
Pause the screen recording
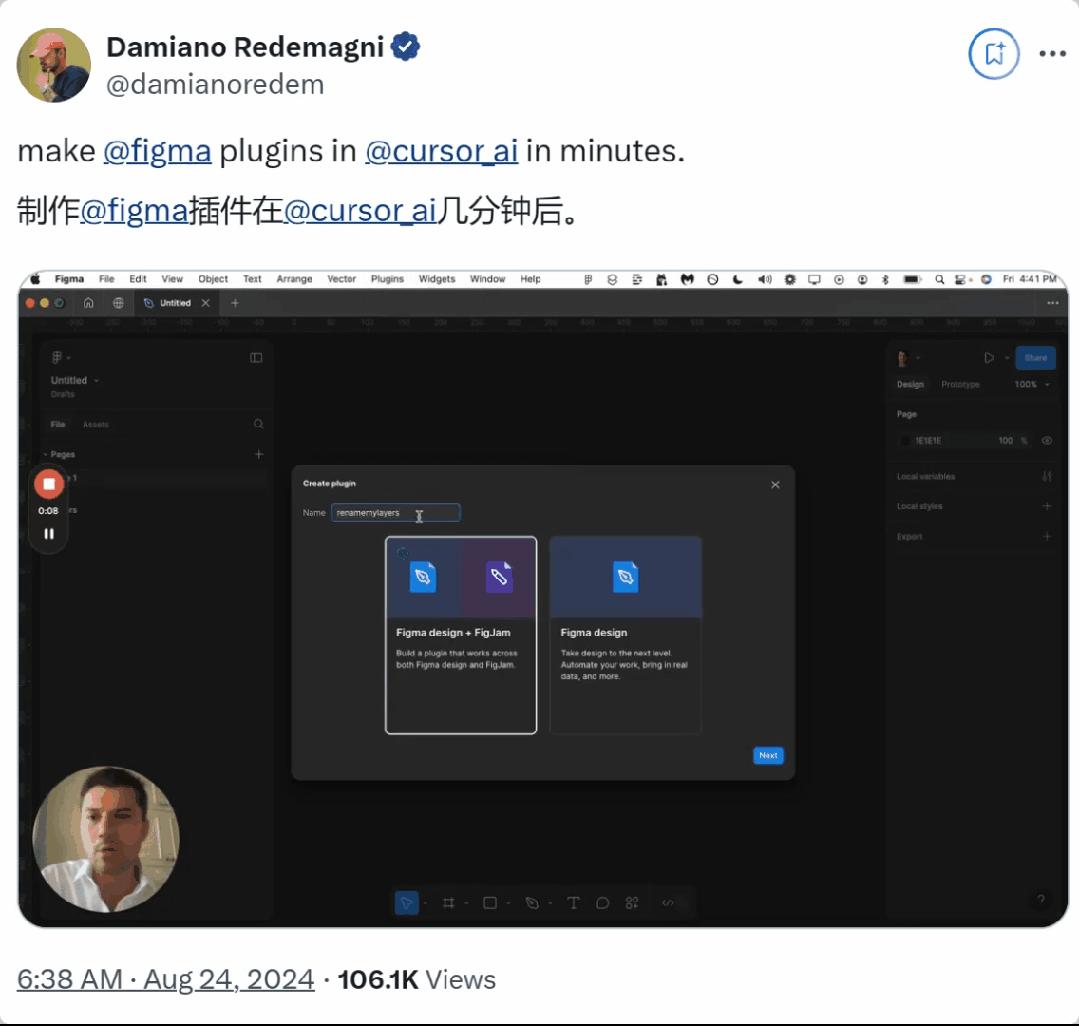click(48, 534)
